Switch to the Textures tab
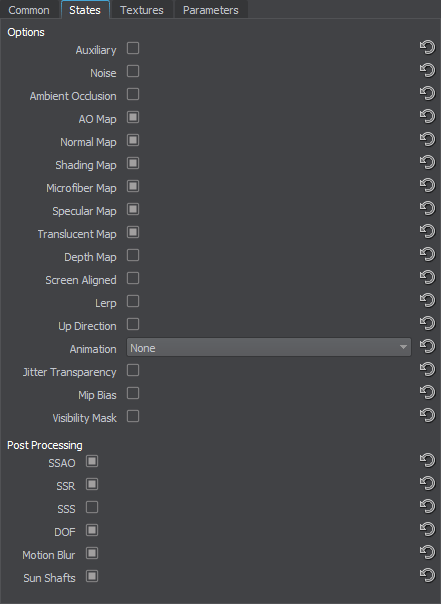The width and height of the screenshot is (441, 604). (142, 10)
